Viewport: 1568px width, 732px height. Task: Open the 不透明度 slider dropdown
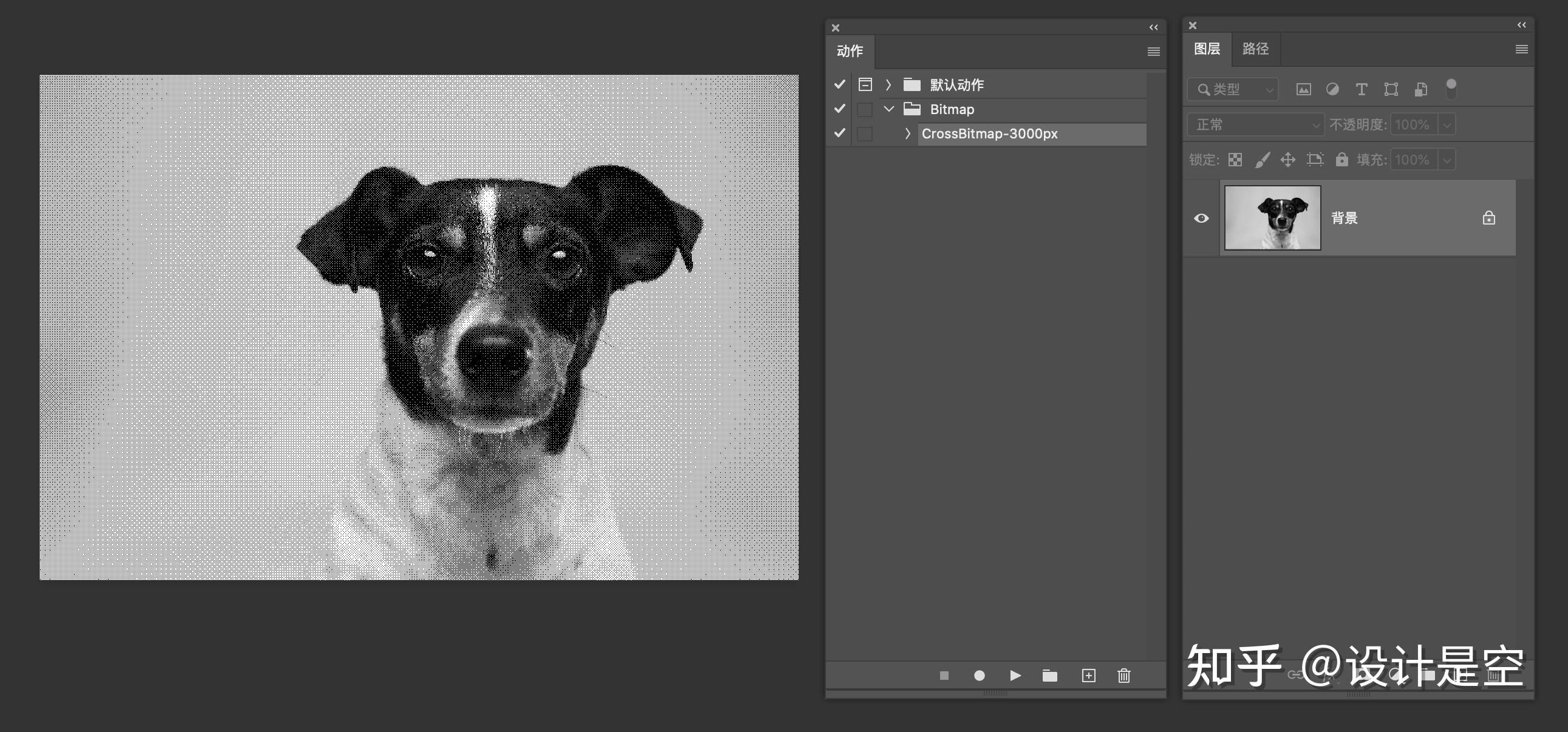click(1447, 125)
